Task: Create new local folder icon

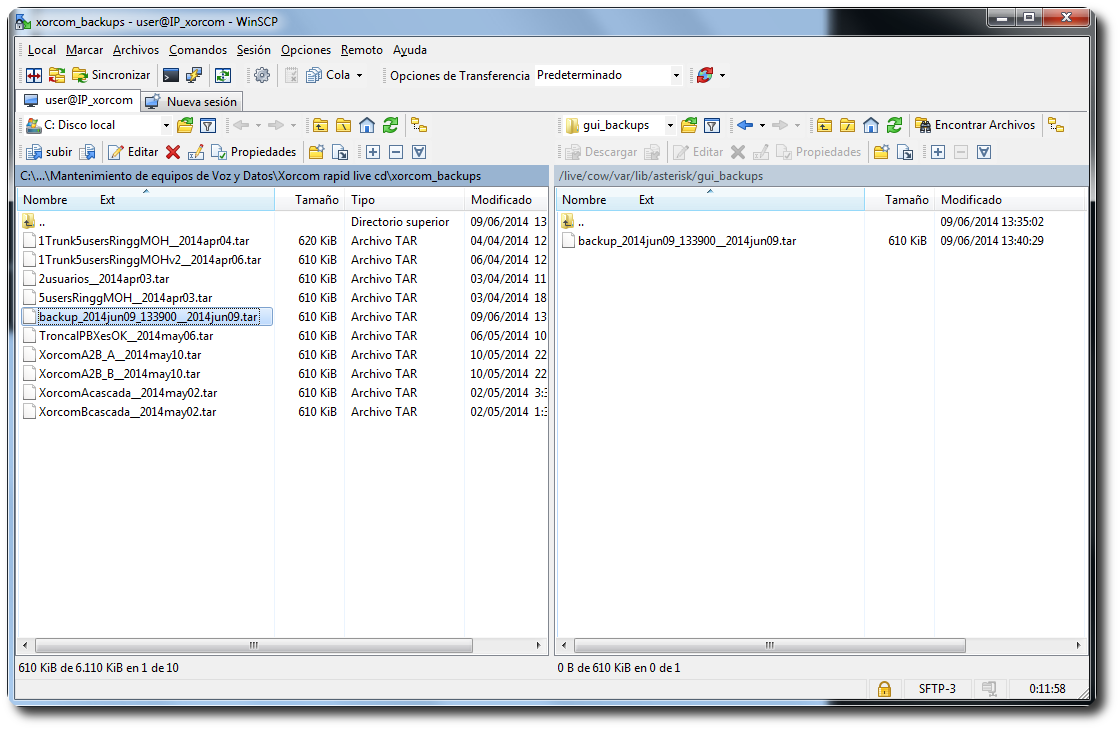Action: 316,152
